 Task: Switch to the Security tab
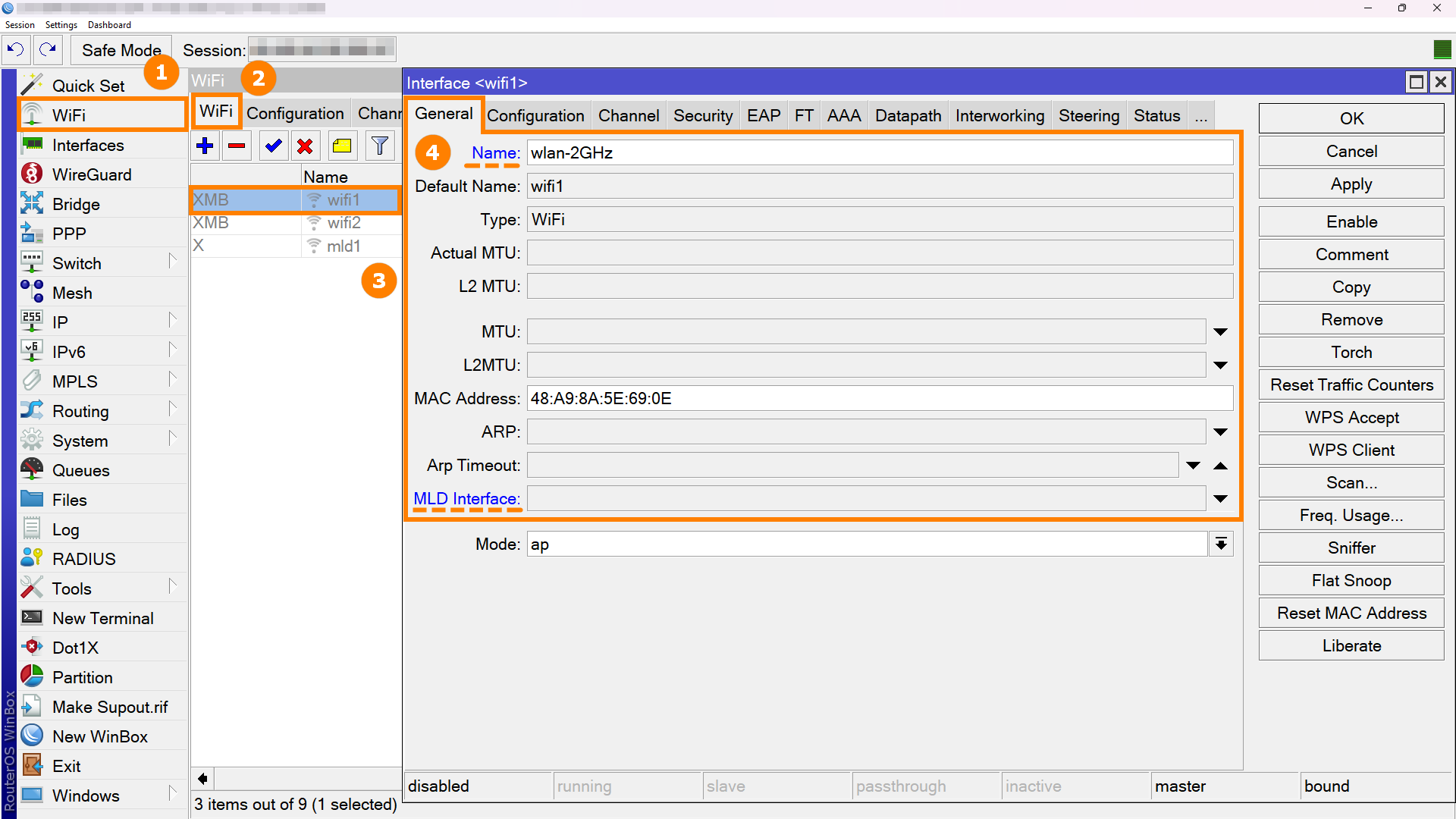tap(703, 116)
